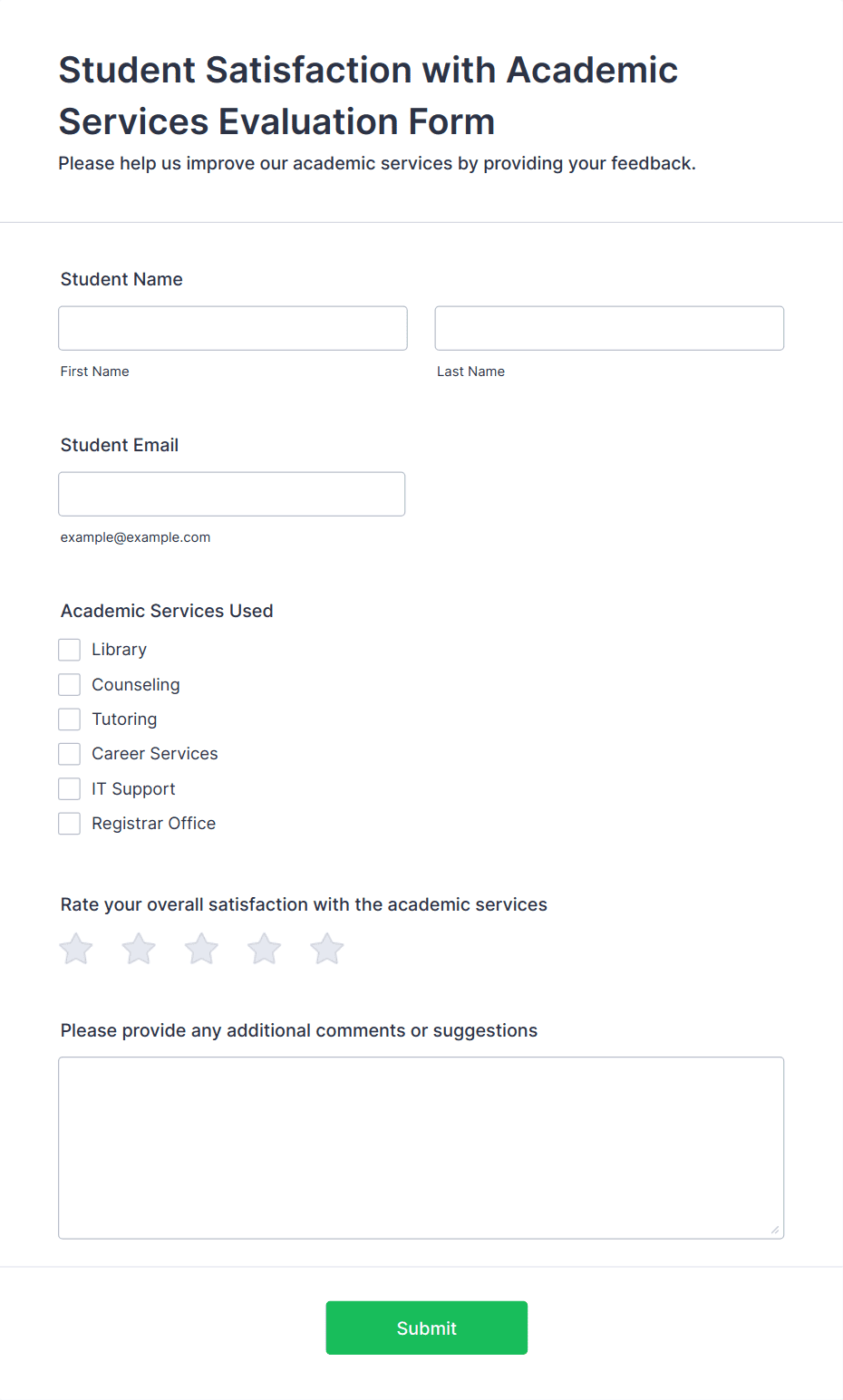This screenshot has height=1400, width=843.
Task: Check the Registrar Office box
Action: click(x=70, y=824)
